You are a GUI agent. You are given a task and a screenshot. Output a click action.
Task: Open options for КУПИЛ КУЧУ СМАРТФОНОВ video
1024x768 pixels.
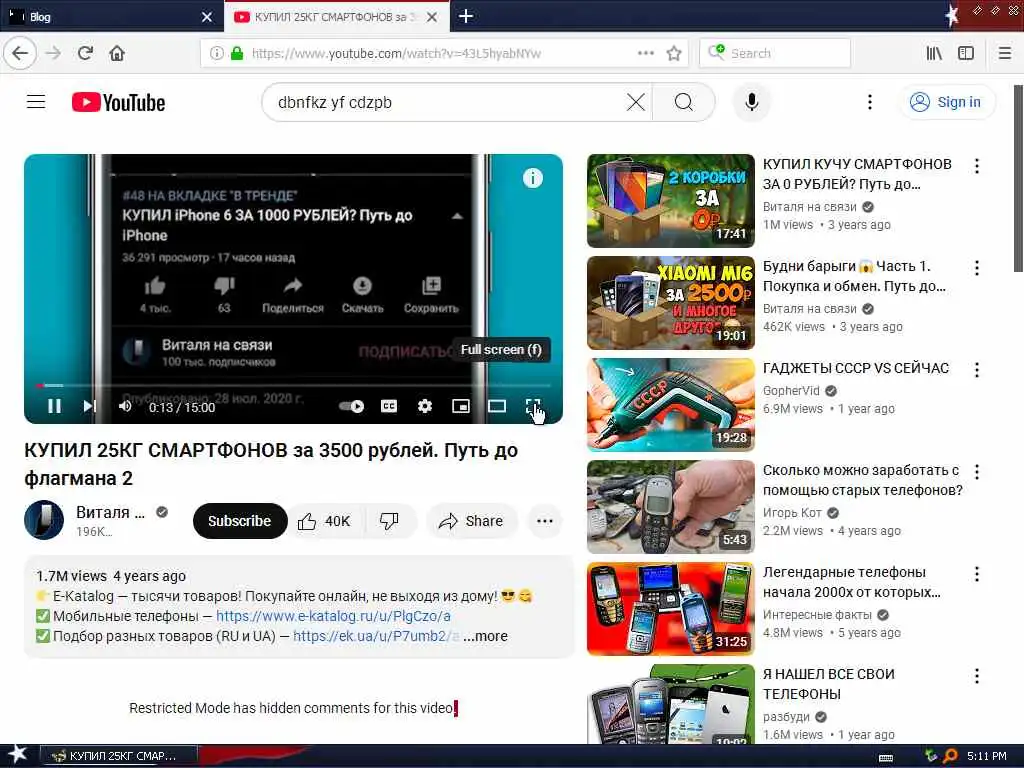point(976,166)
